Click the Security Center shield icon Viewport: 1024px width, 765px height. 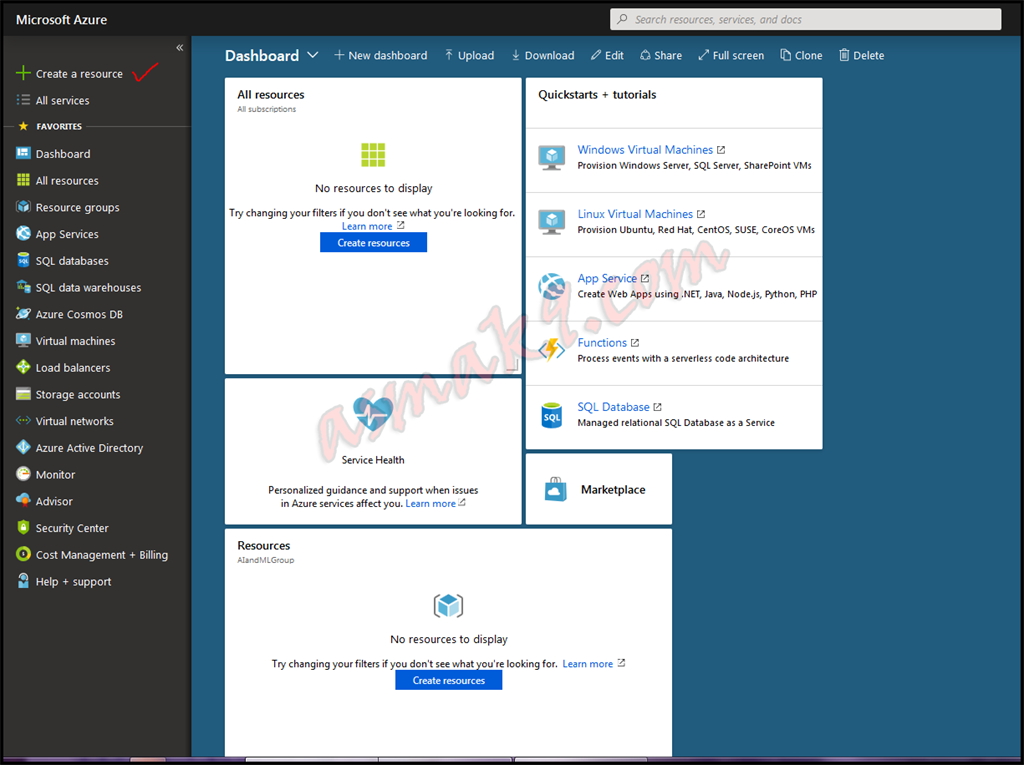[24, 527]
